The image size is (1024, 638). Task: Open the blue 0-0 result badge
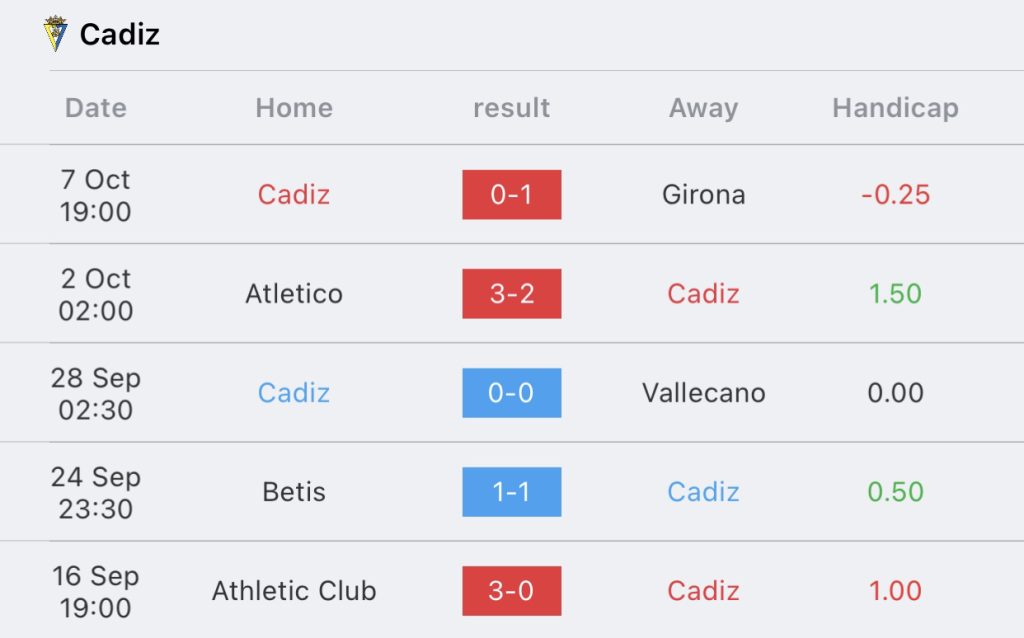511,393
